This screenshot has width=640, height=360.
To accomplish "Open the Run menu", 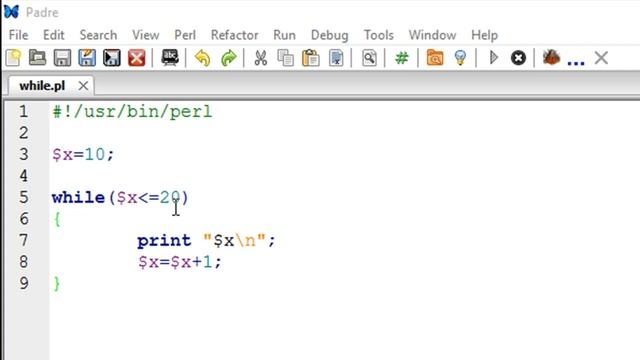I will point(284,35).
